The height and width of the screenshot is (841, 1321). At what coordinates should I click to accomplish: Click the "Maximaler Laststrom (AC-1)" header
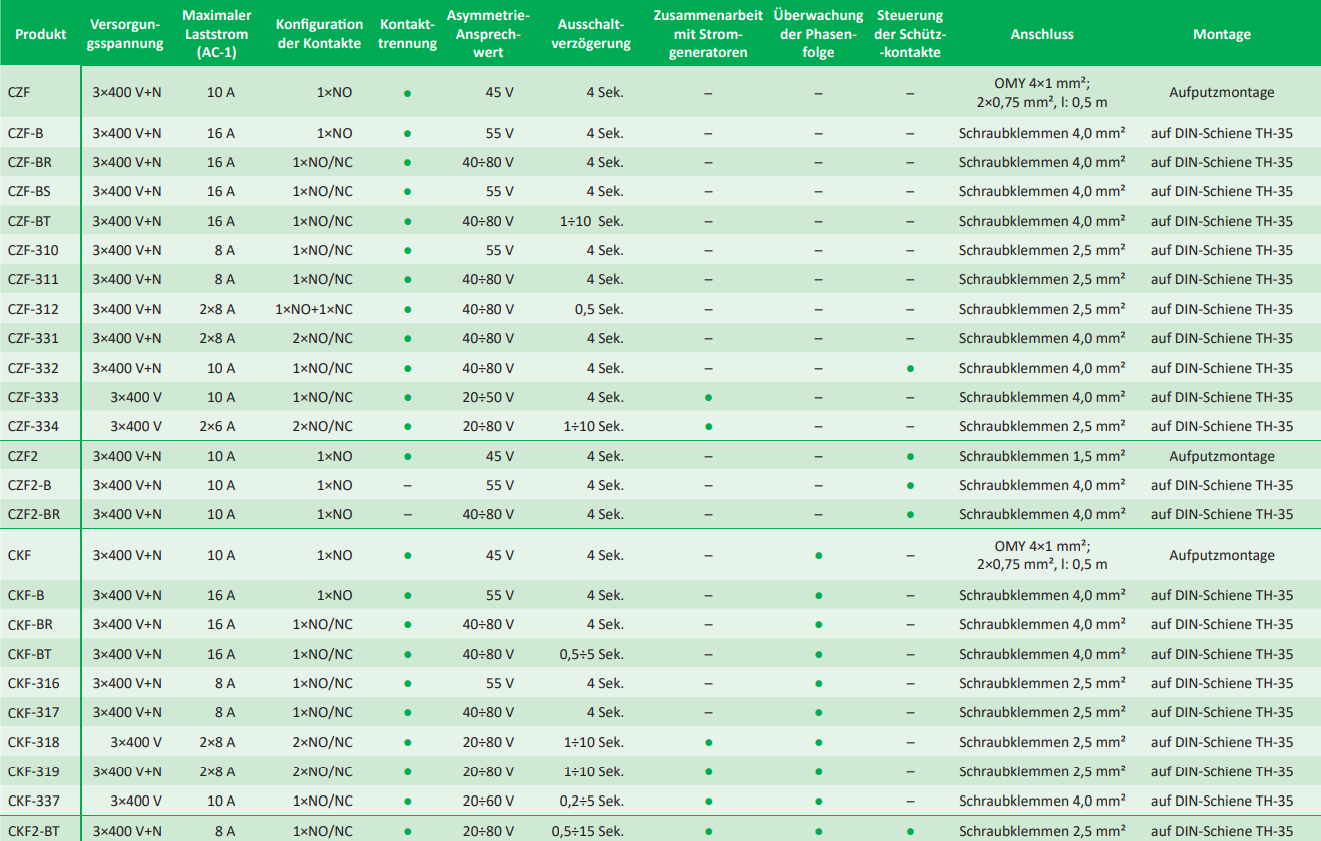pos(217,34)
